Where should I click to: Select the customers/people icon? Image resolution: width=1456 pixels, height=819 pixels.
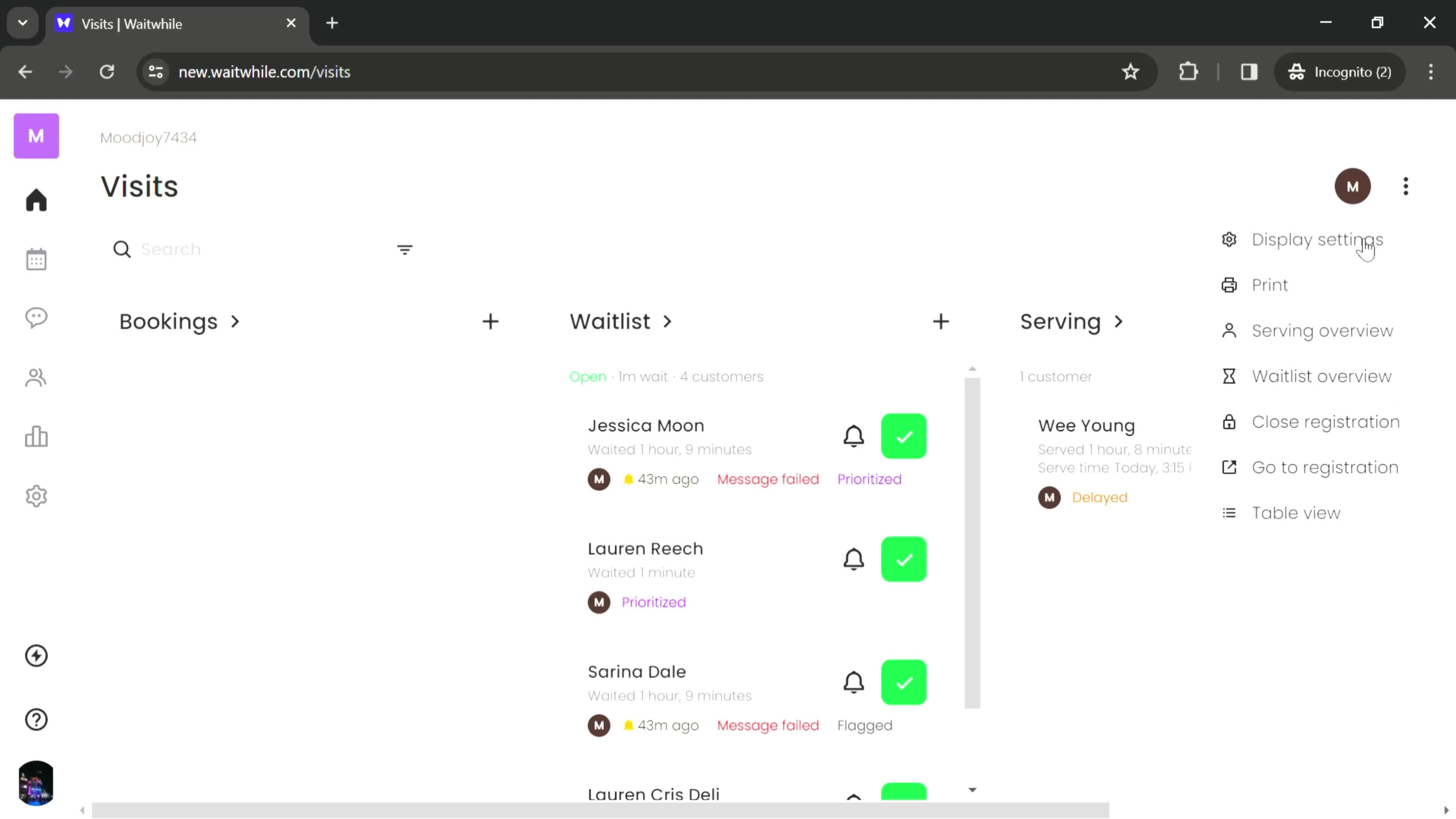[36, 378]
